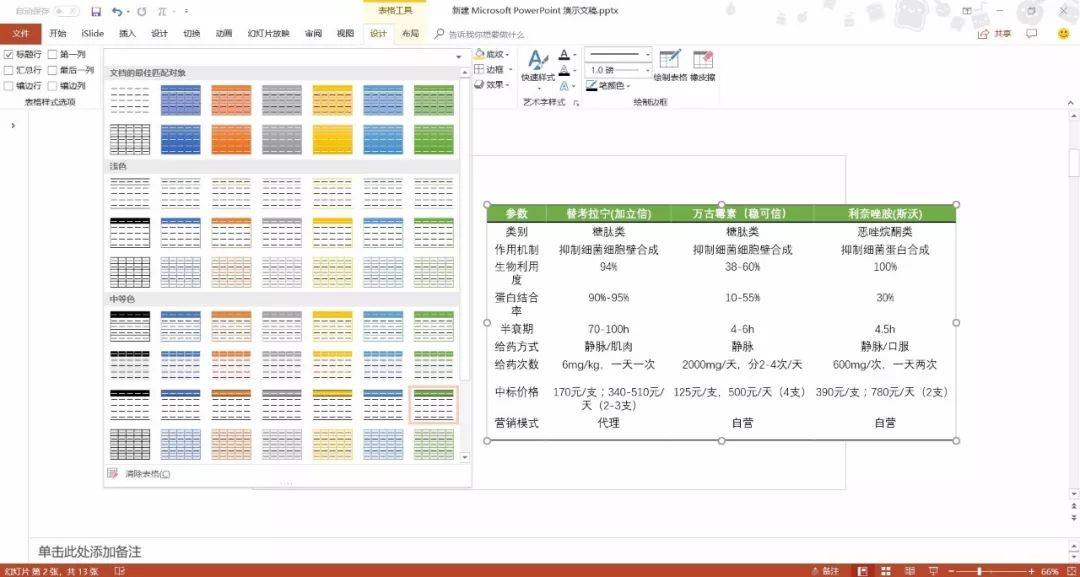Switch to Normal view in status bar
Viewport: 1080px width, 577px height.
click(x=862, y=571)
